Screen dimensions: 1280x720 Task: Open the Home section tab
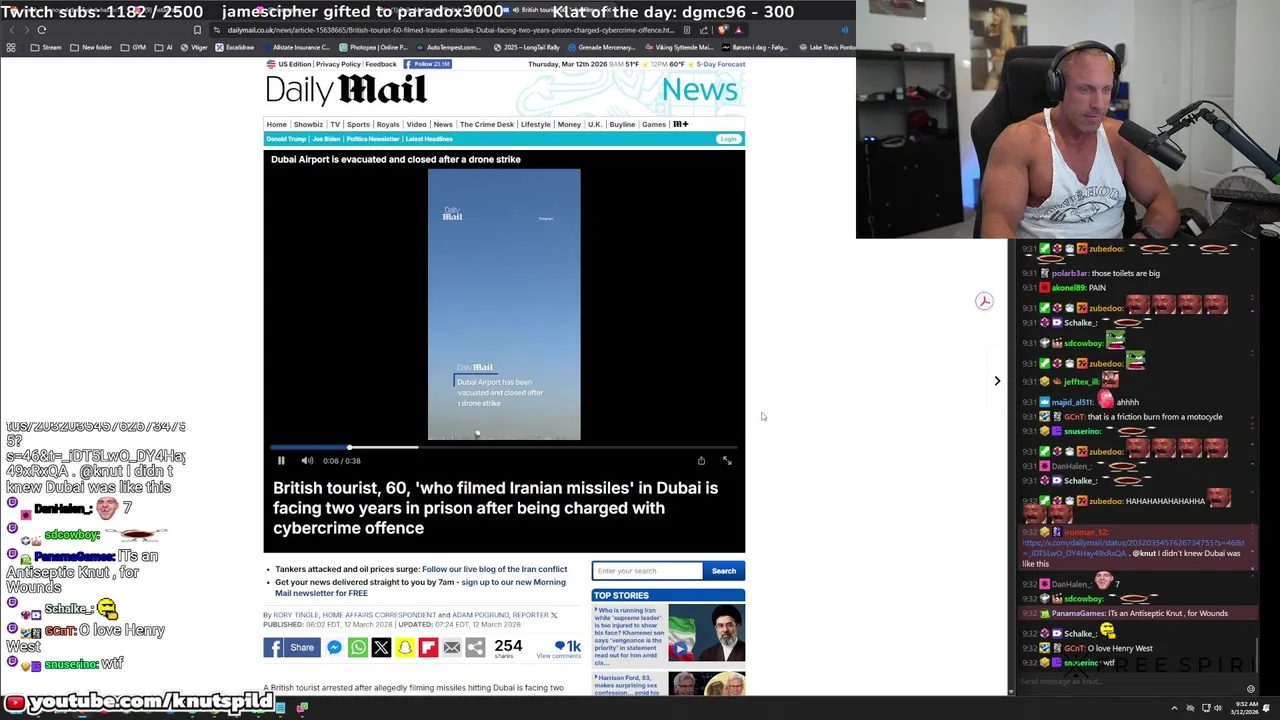coord(277,124)
